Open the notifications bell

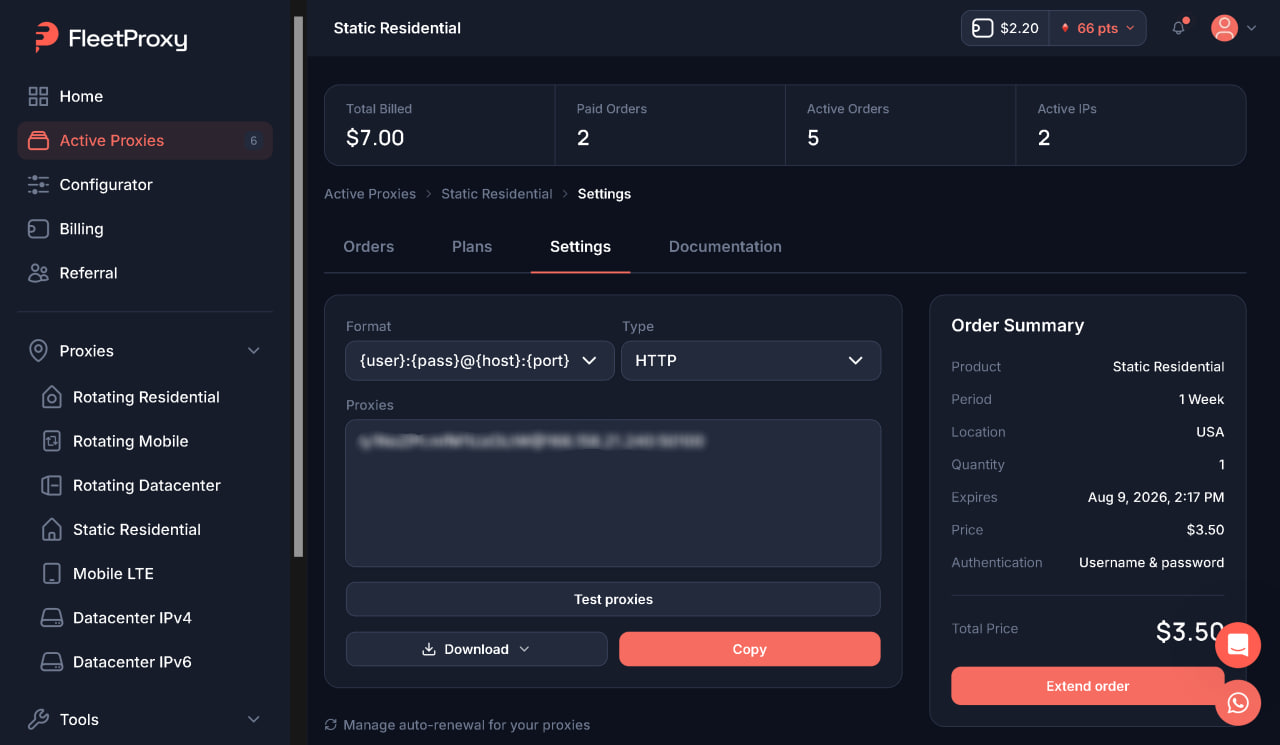[1179, 28]
